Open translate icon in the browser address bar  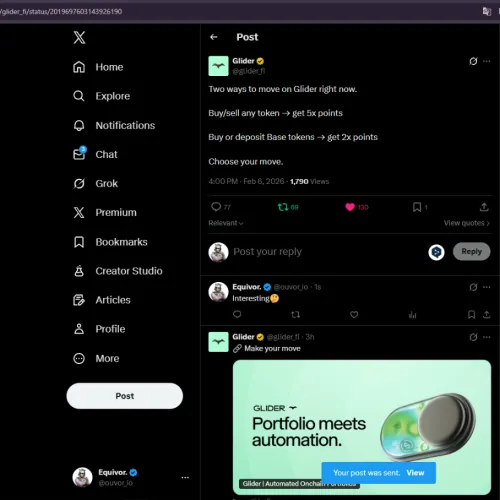tap(487, 12)
